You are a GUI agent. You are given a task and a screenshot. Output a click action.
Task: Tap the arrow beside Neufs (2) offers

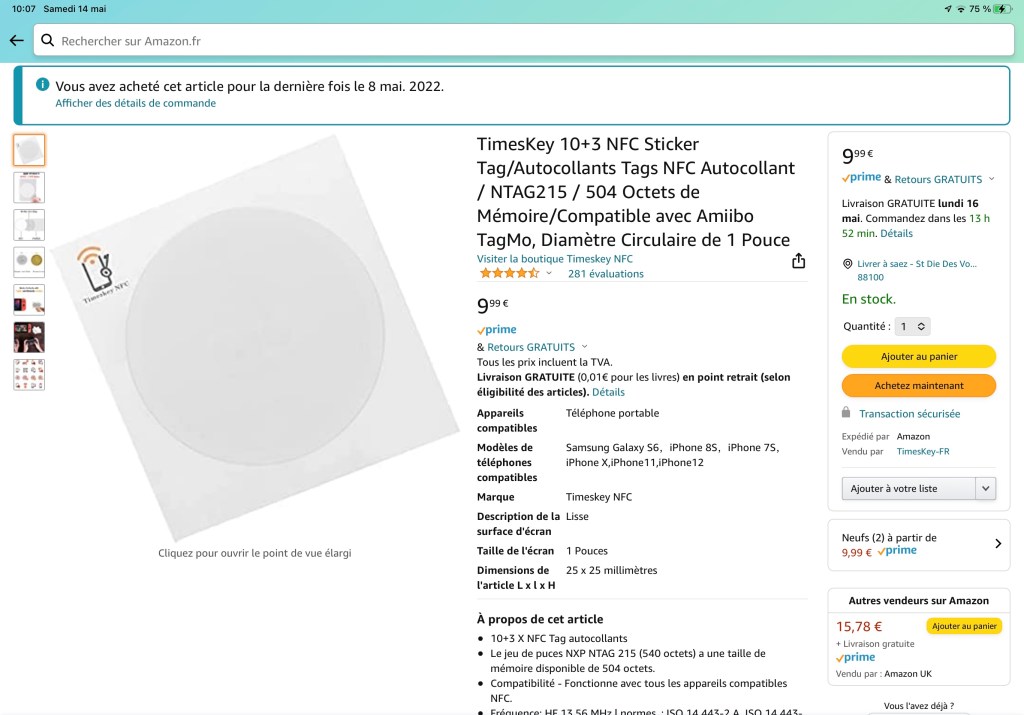997,544
